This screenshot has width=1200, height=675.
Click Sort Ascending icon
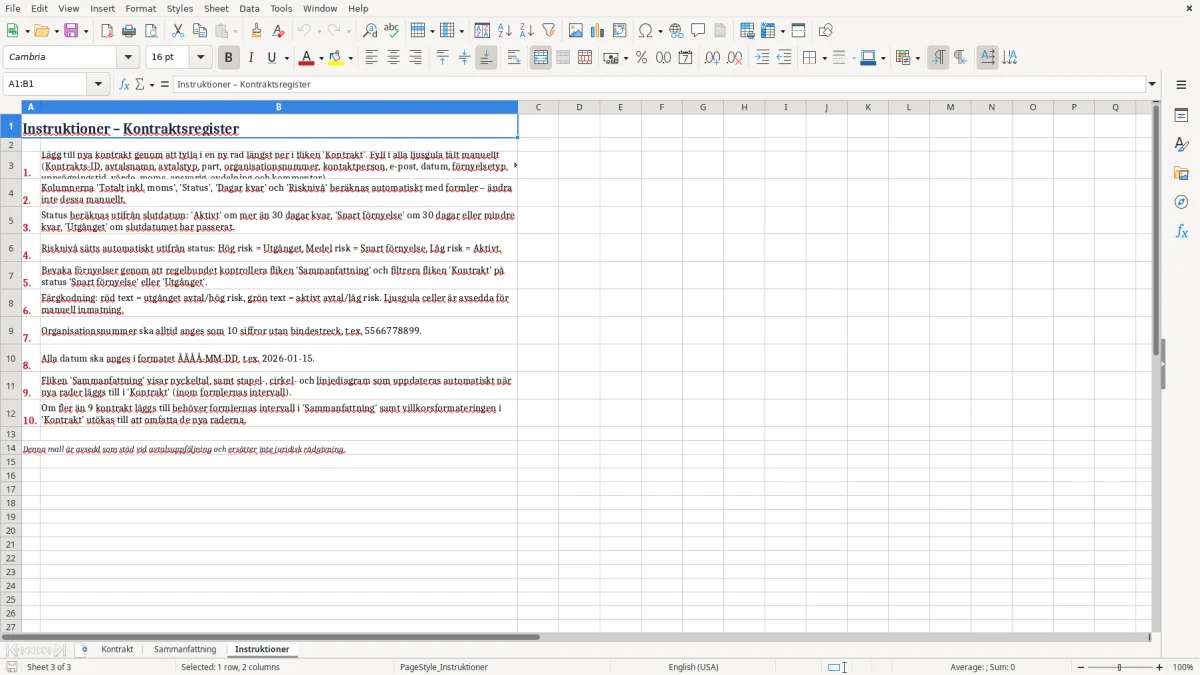505,31
